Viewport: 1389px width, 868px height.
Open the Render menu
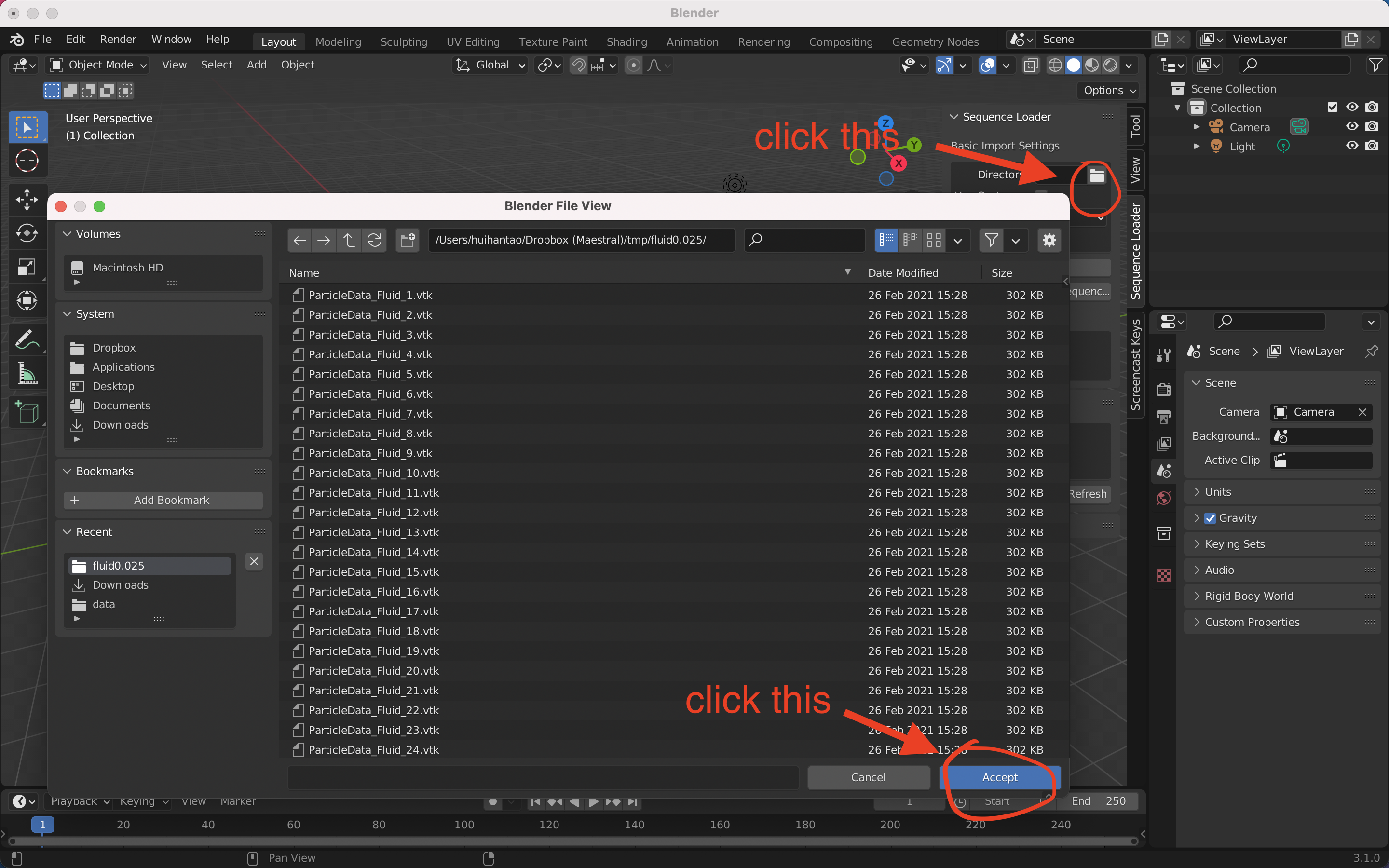click(118, 39)
